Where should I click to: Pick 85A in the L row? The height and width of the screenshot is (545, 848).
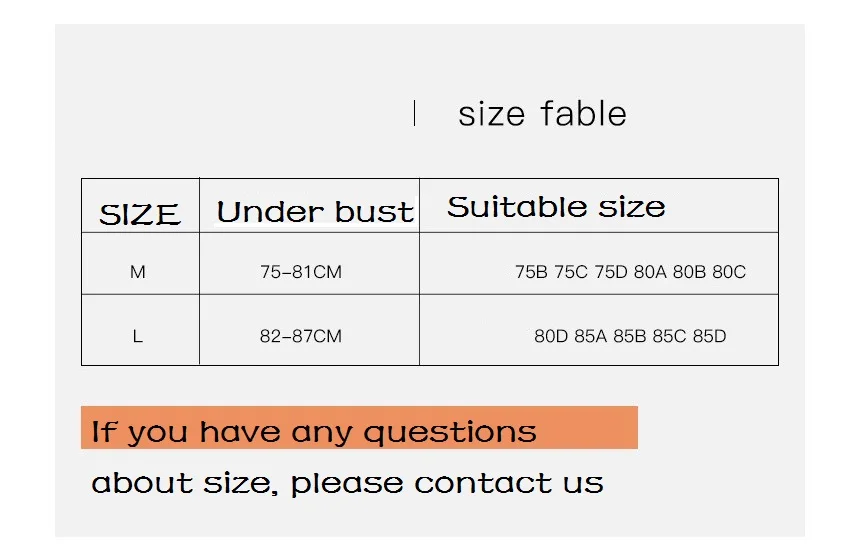[x=590, y=336]
